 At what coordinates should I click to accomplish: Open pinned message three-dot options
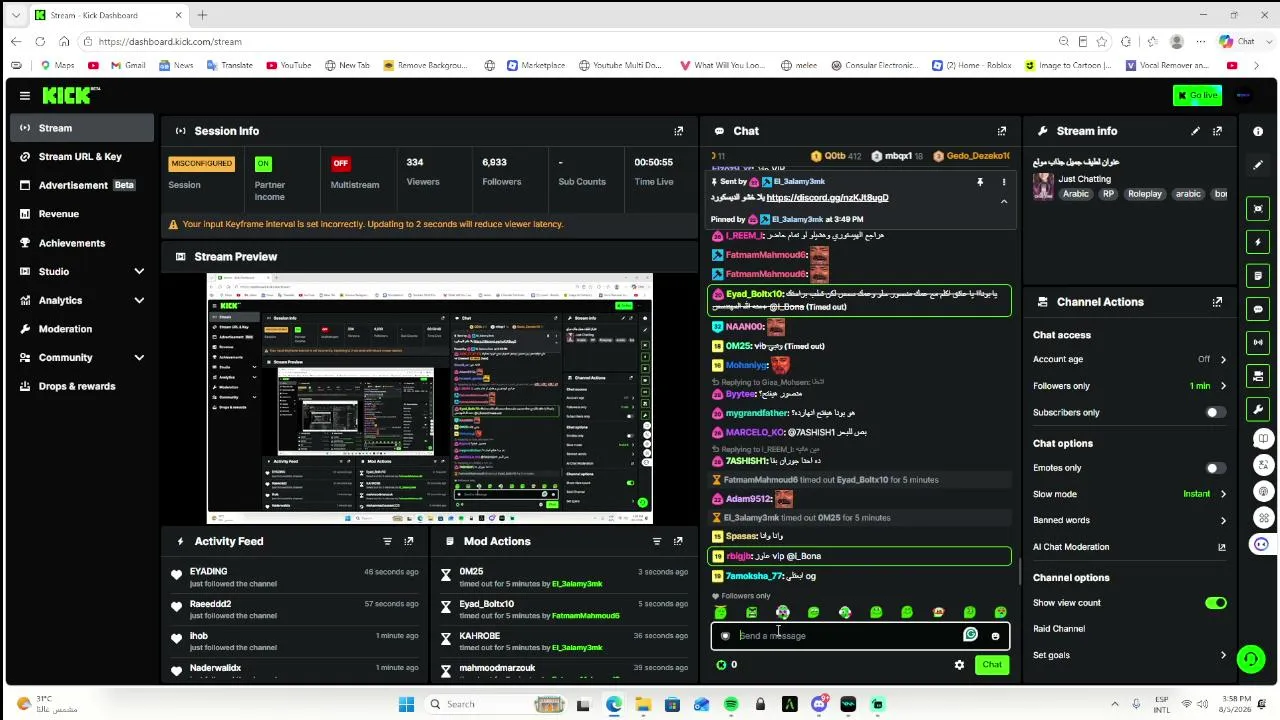coord(1004,182)
